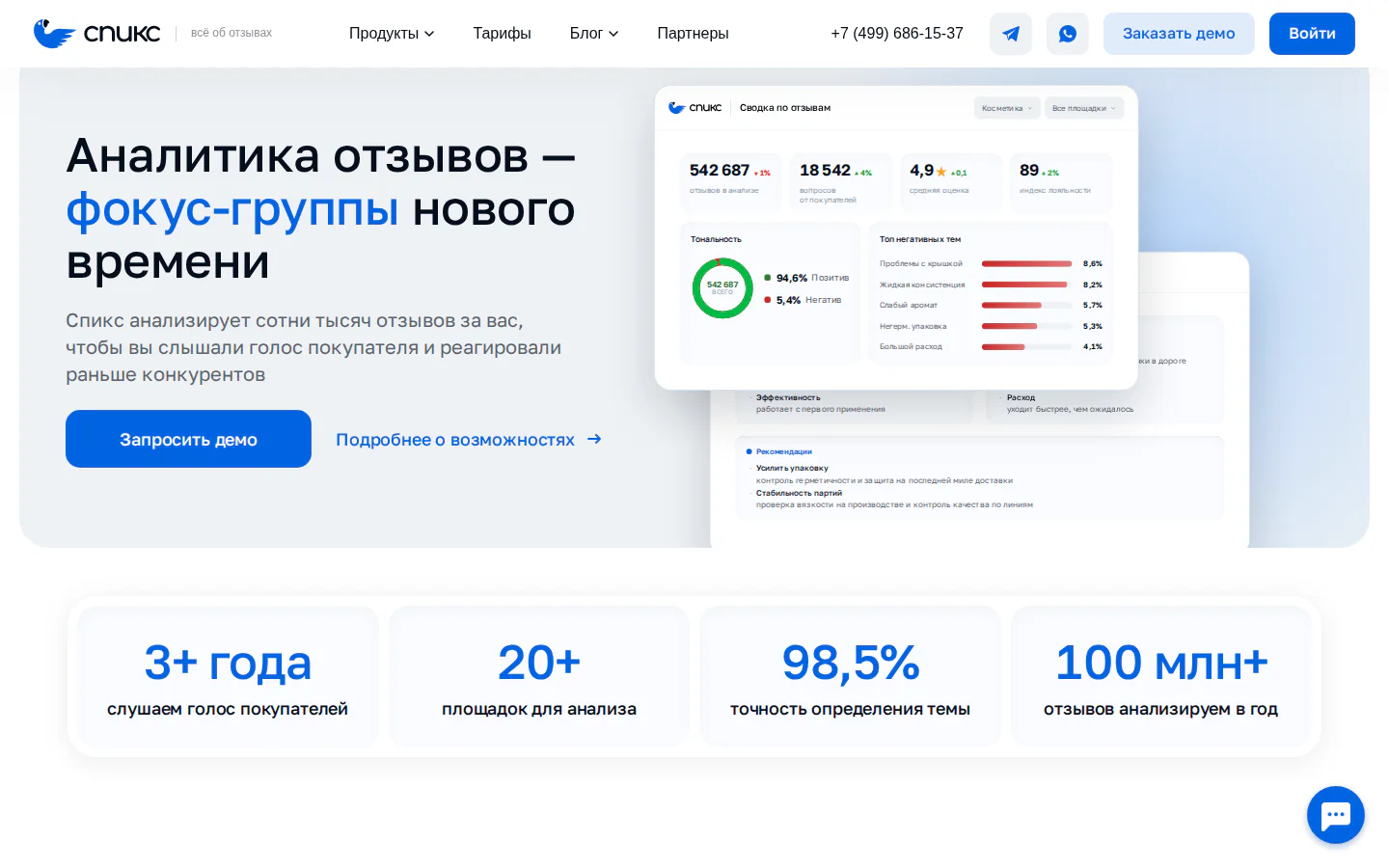This screenshot has height=868, width=1389.
Task: Click the 20+ площадок statistic card
Action: (539, 676)
